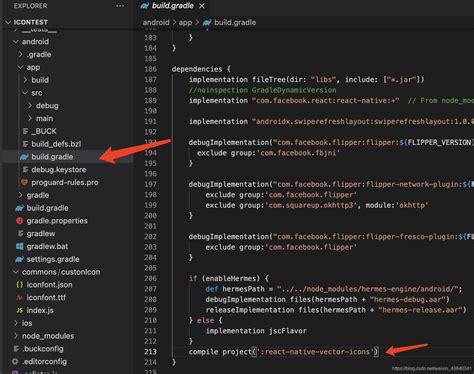Image resolution: width=474 pixels, height=374 pixels.
Task: Collapse the app folder chevron
Action: pos(21,67)
